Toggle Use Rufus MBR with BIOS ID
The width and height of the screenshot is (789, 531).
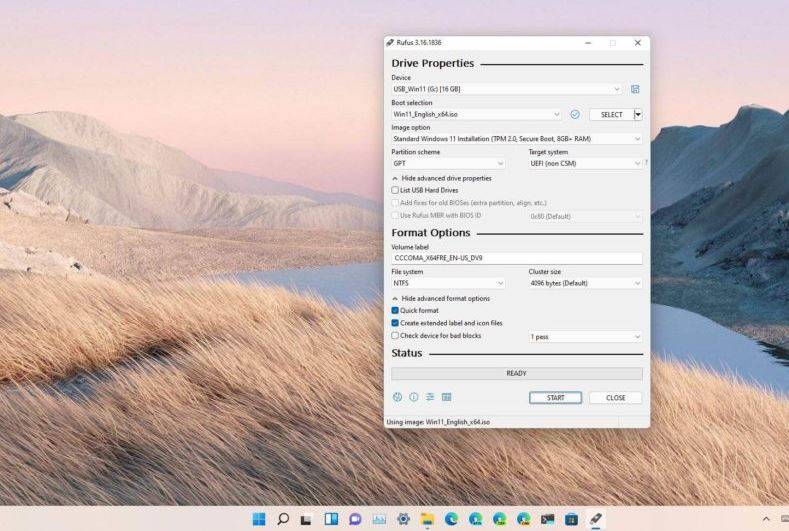coord(395,215)
